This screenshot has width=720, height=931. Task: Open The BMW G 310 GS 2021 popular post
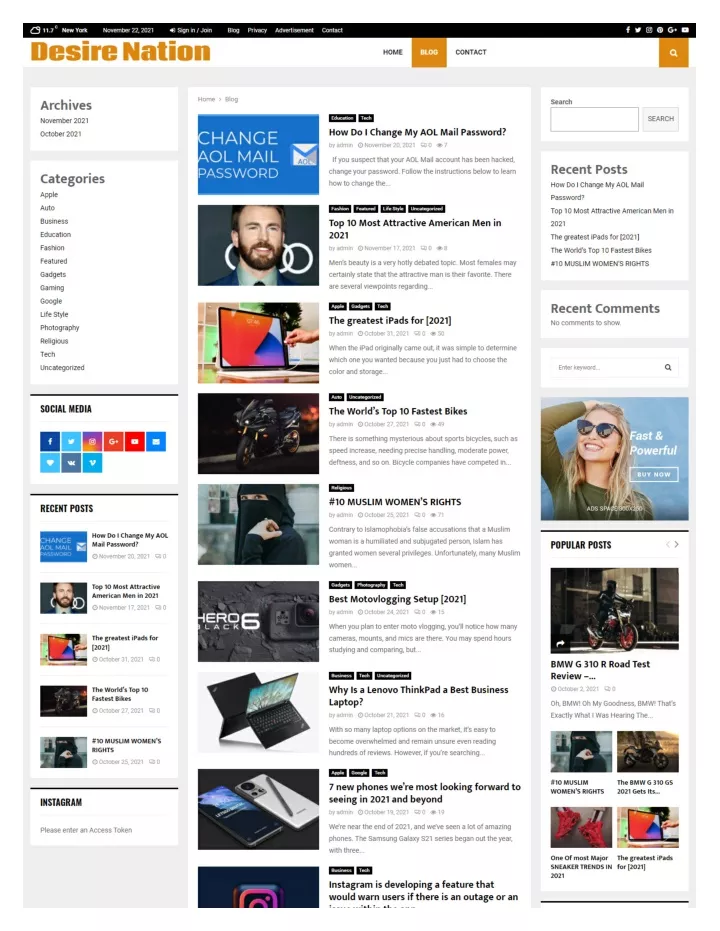click(647, 787)
